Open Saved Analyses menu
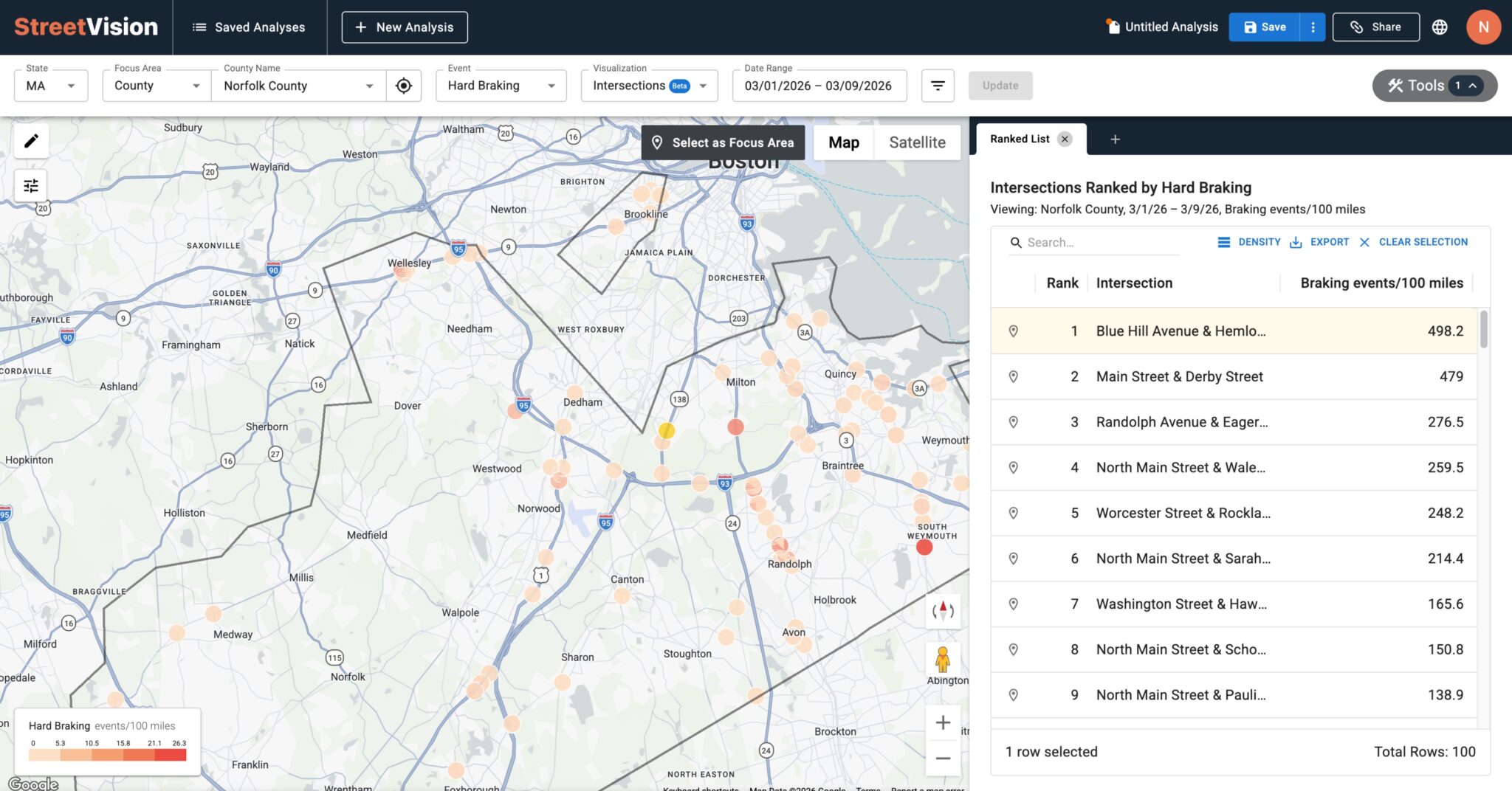The width and height of the screenshot is (1512, 791). coord(249,27)
